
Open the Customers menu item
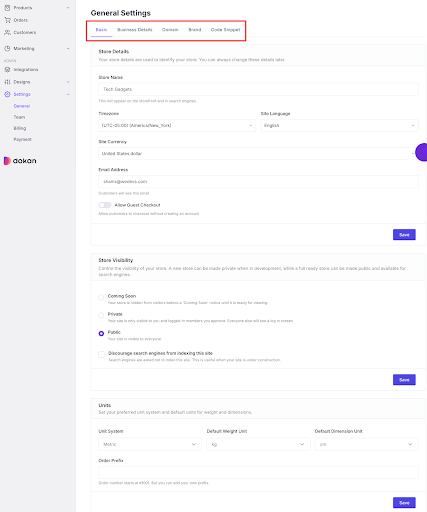tap(25, 32)
